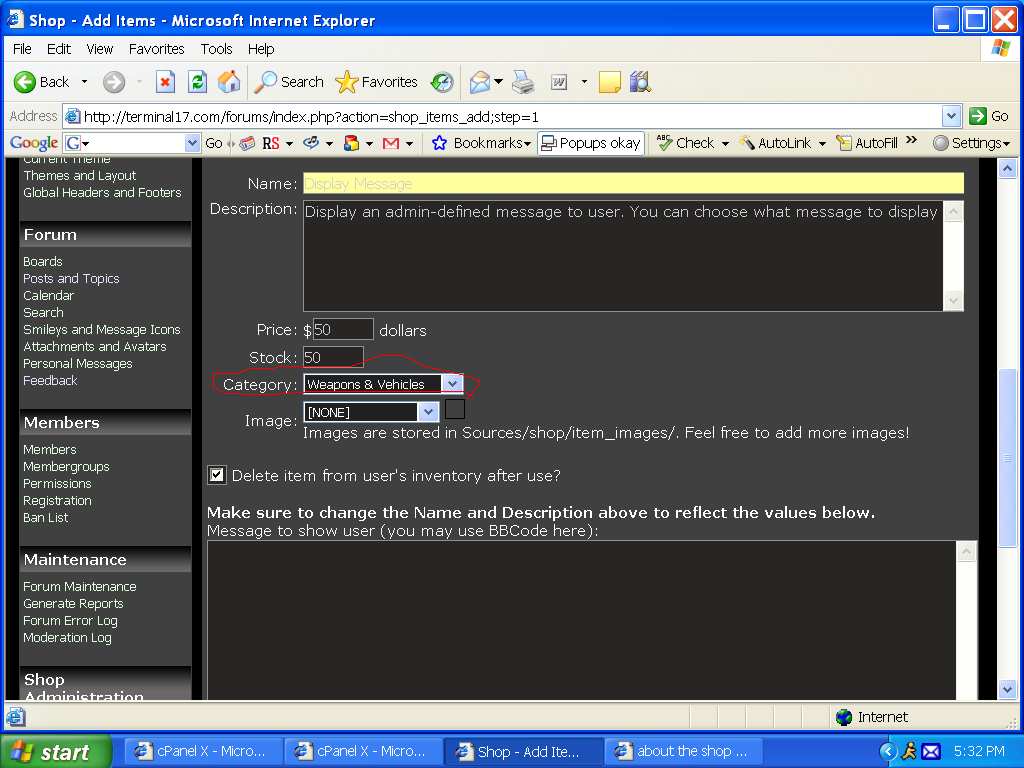Click the Print icon in toolbar
The image size is (1024, 768).
pyautogui.click(x=523, y=82)
